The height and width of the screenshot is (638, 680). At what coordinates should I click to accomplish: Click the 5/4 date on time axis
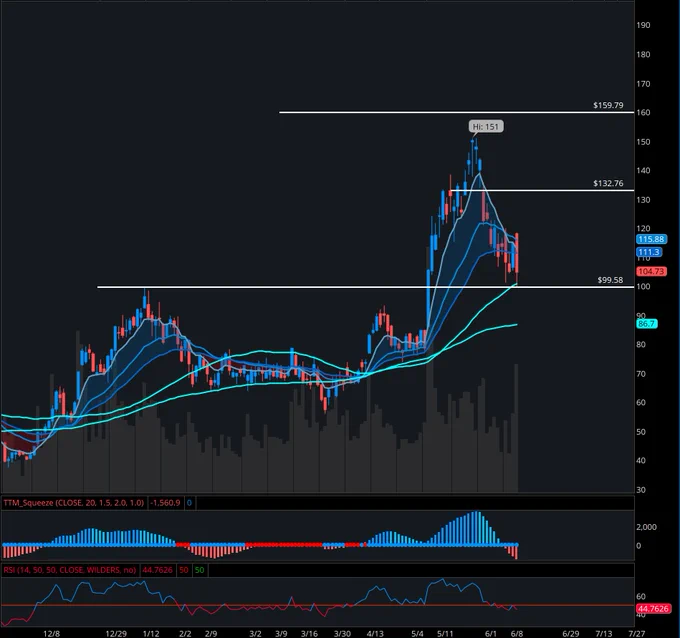417,633
